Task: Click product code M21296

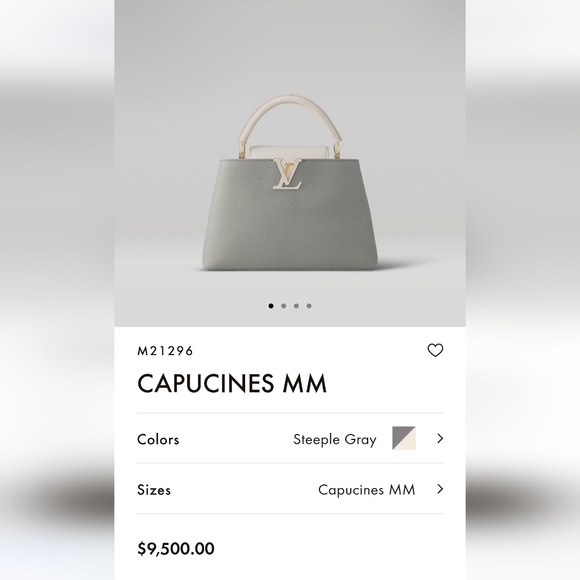Action: (x=165, y=351)
